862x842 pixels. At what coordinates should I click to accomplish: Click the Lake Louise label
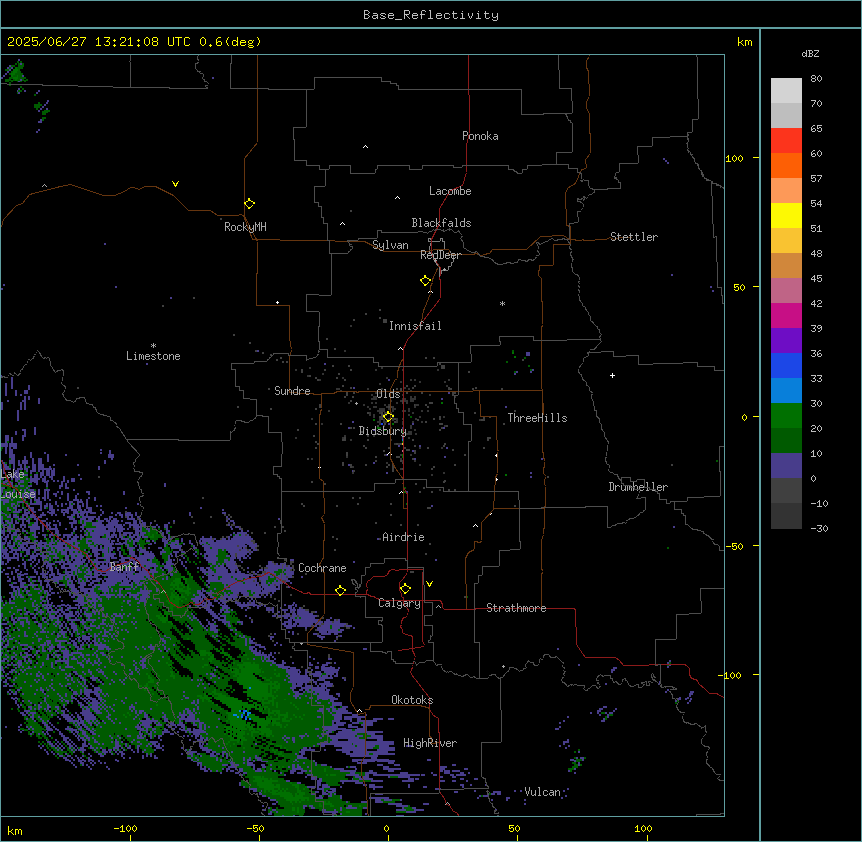coord(16,484)
